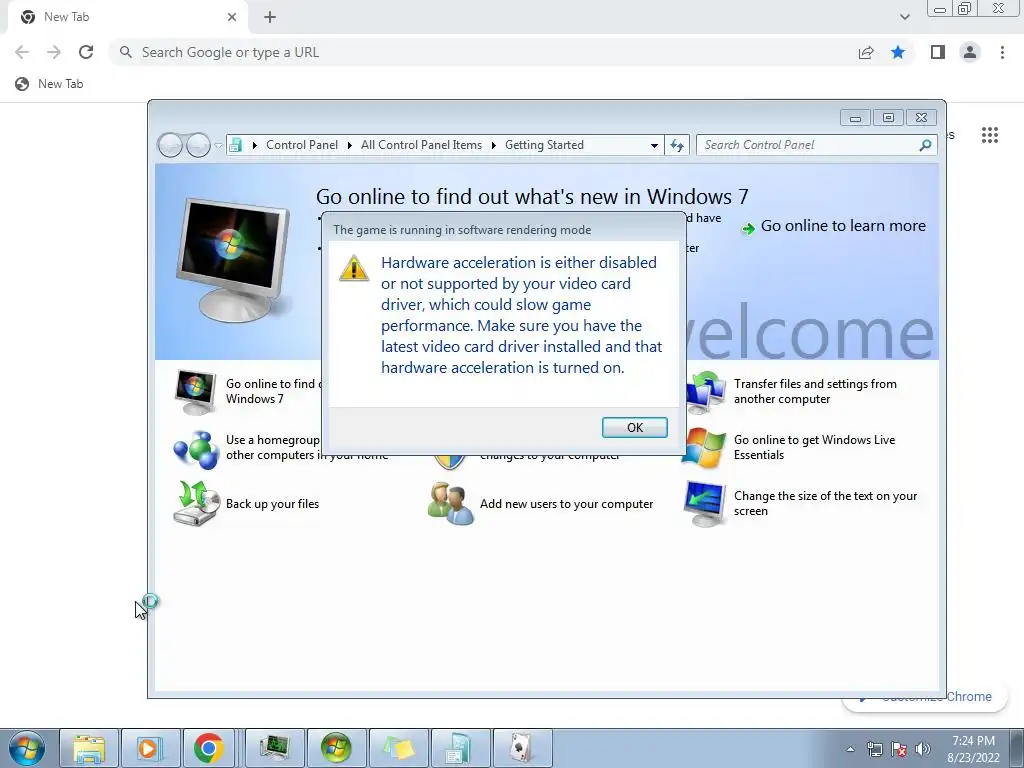Click the address bar control panel icon

[x=236, y=145]
